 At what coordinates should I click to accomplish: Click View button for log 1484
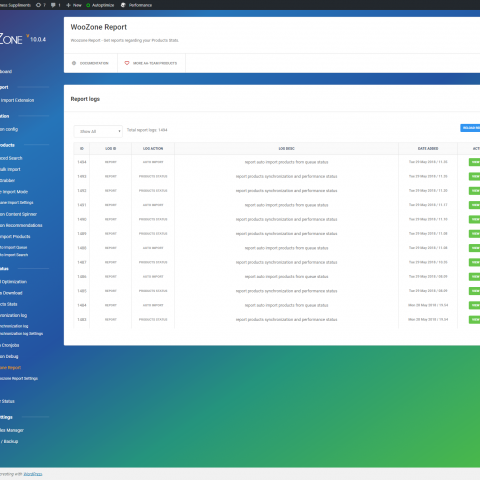[475, 305]
